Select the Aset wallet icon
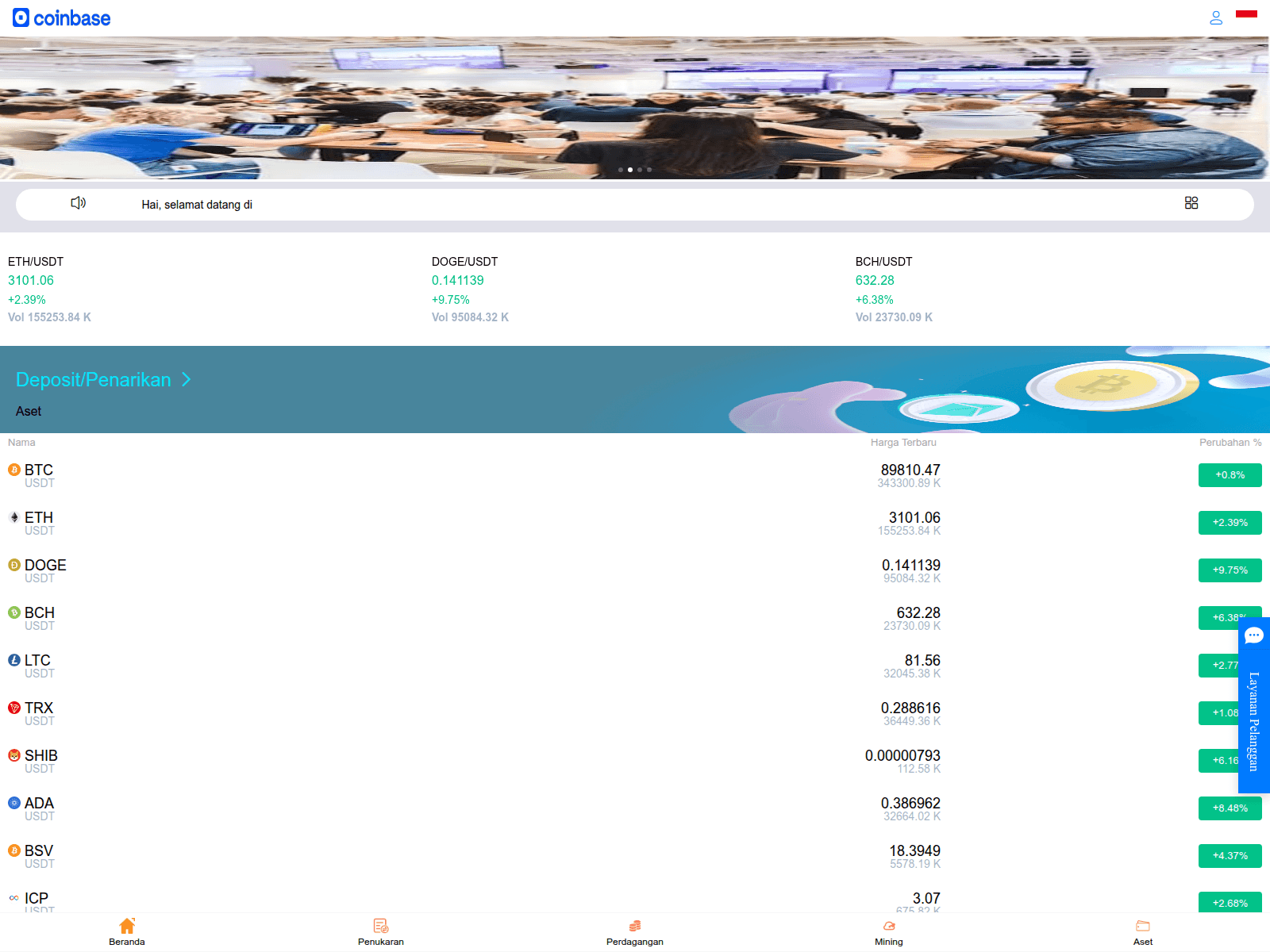Image resolution: width=1270 pixels, height=952 pixels. tap(1142, 924)
